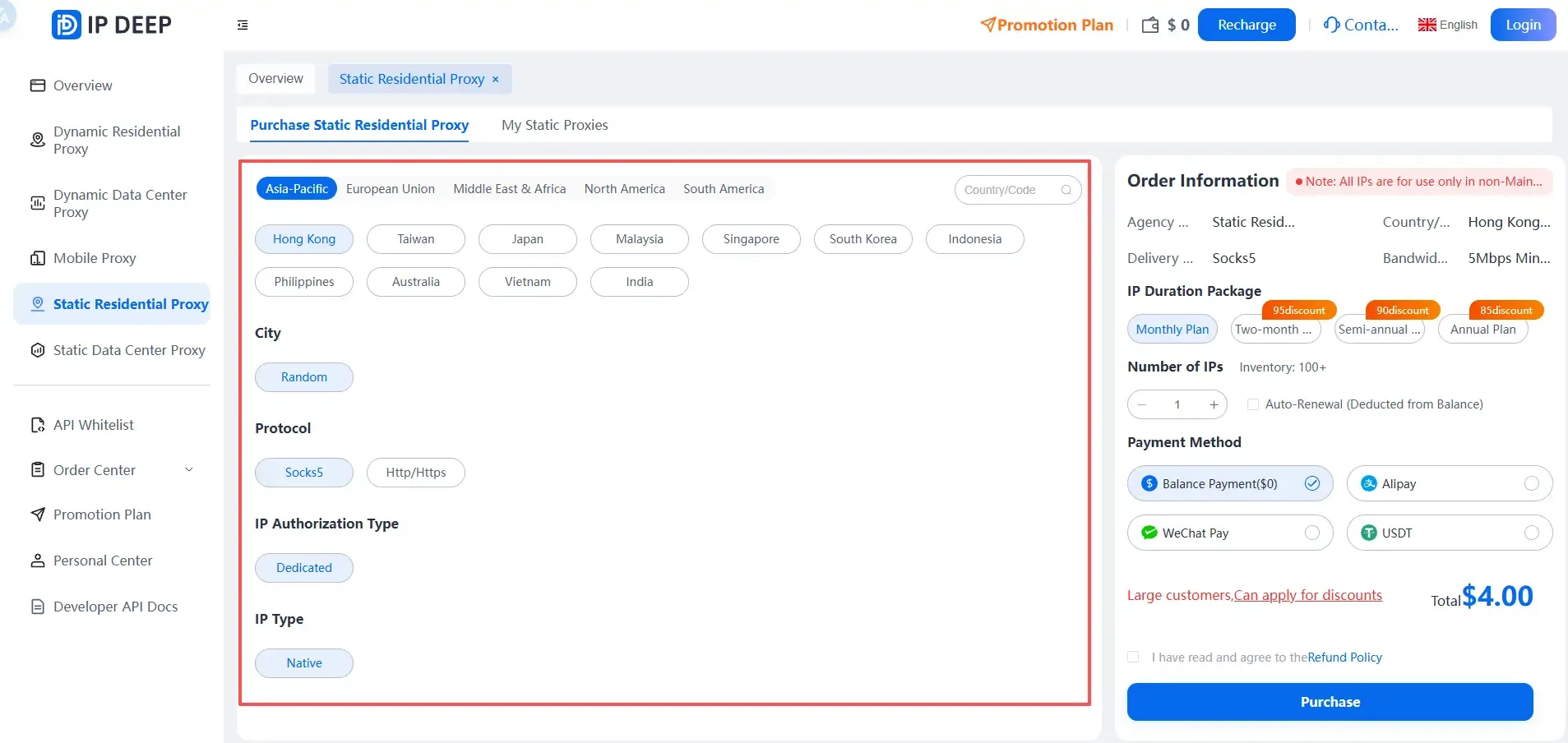Open the English language selector
1568x743 pixels.
click(x=1448, y=25)
